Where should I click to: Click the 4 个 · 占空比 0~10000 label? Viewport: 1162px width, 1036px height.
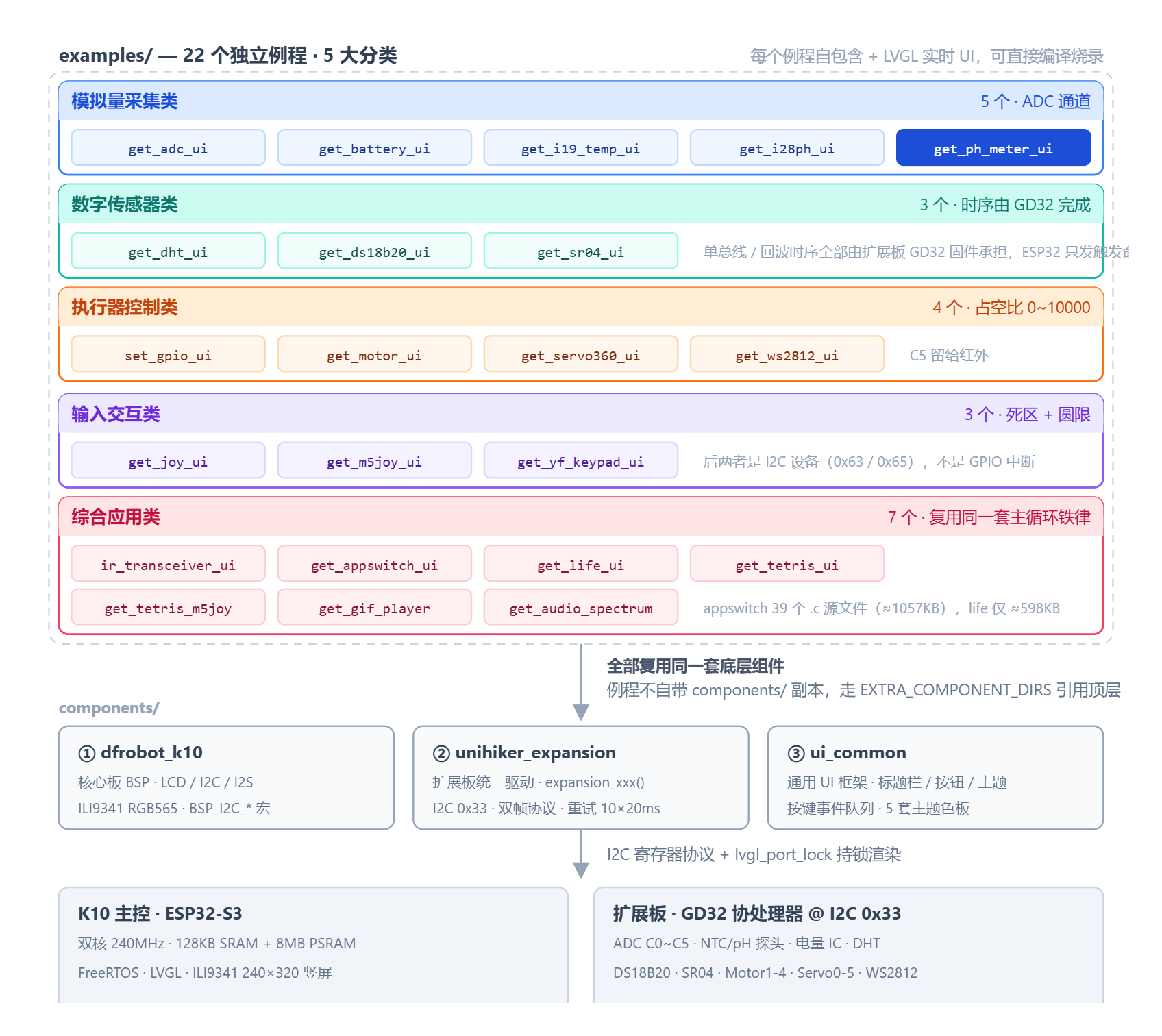pyautogui.click(x=1011, y=308)
